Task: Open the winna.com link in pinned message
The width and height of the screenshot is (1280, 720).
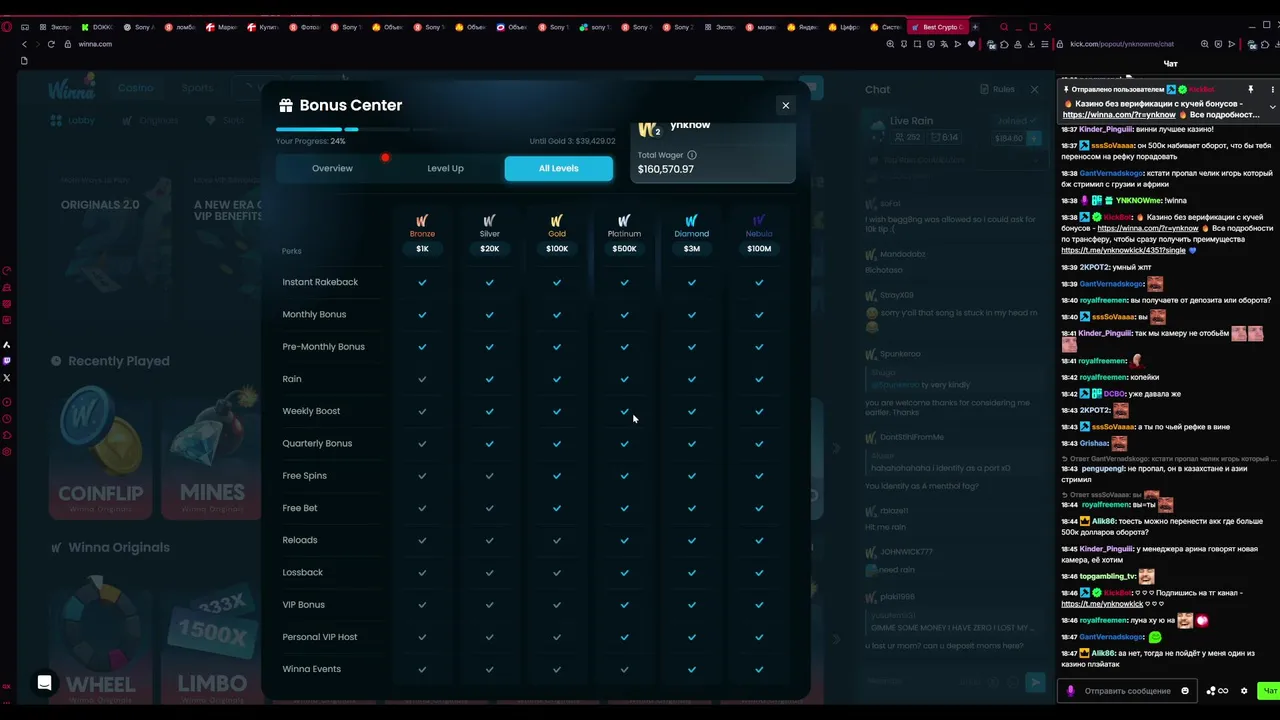Action: tap(1119, 115)
